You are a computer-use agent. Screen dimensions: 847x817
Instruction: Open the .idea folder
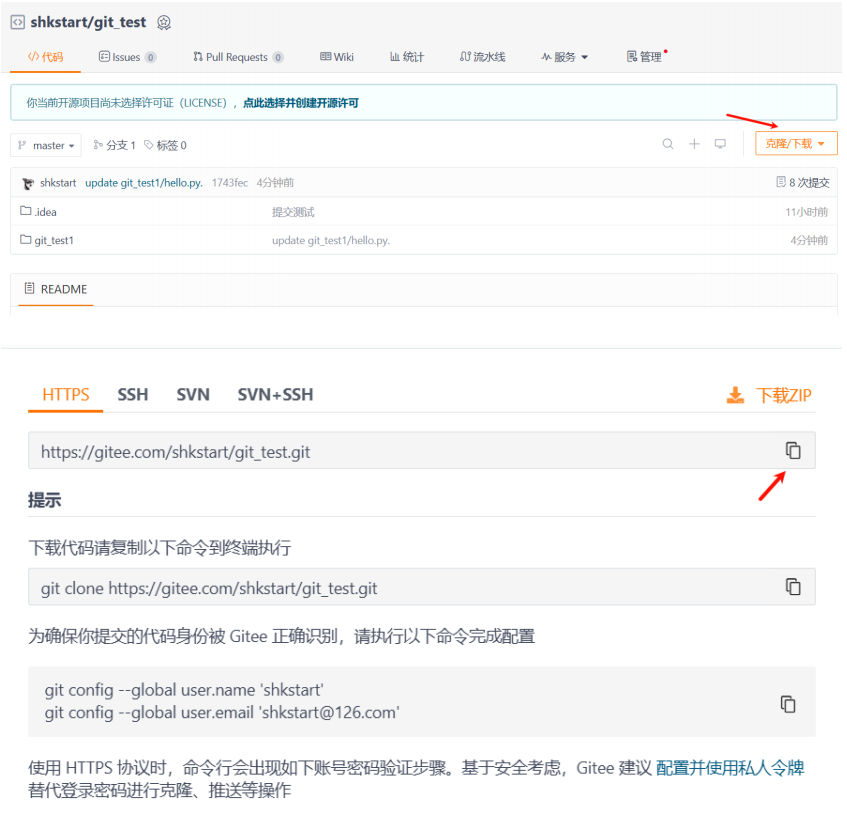(x=38, y=211)
